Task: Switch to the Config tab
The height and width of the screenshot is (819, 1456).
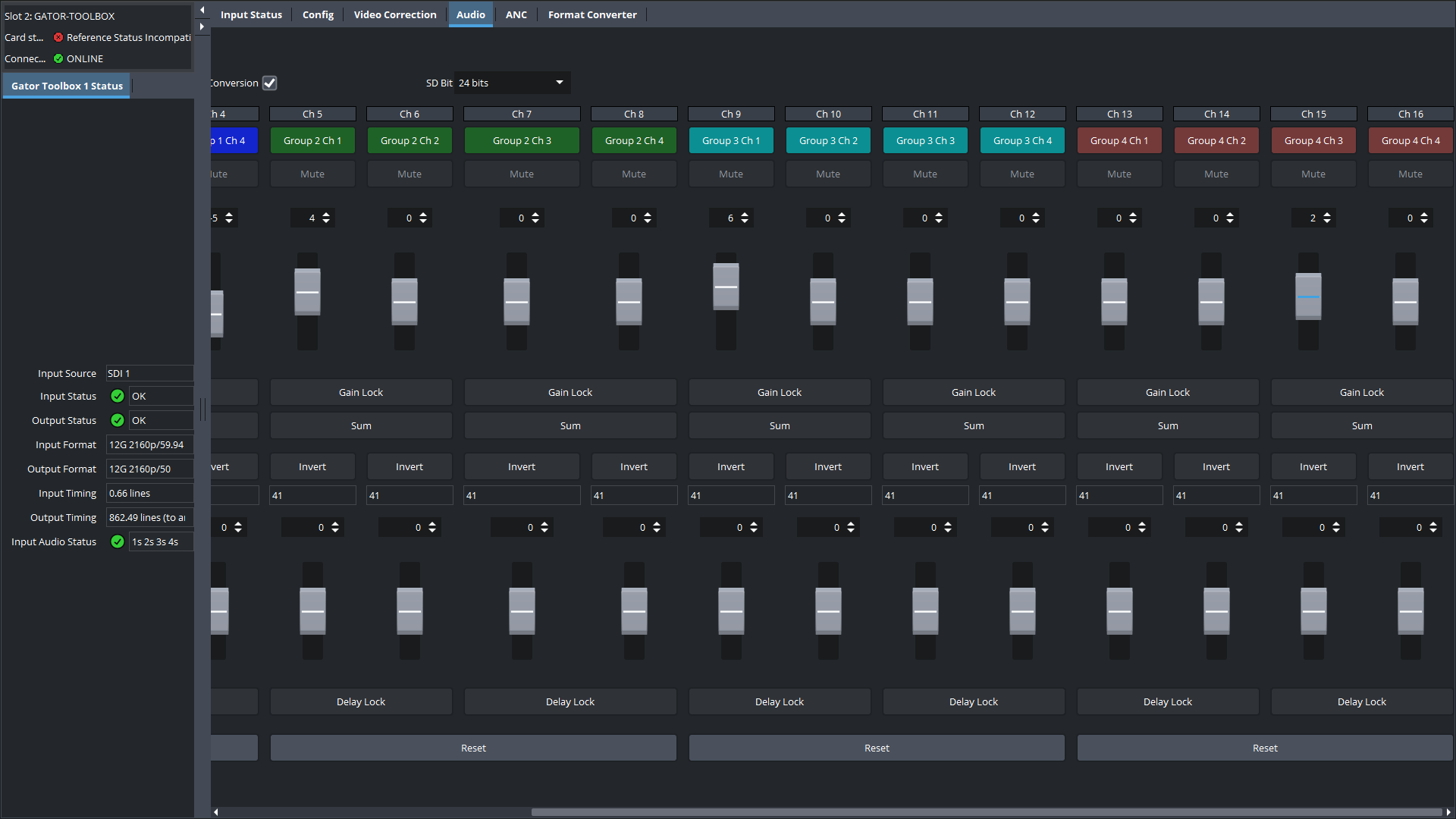Action: [x=318, y=14]
